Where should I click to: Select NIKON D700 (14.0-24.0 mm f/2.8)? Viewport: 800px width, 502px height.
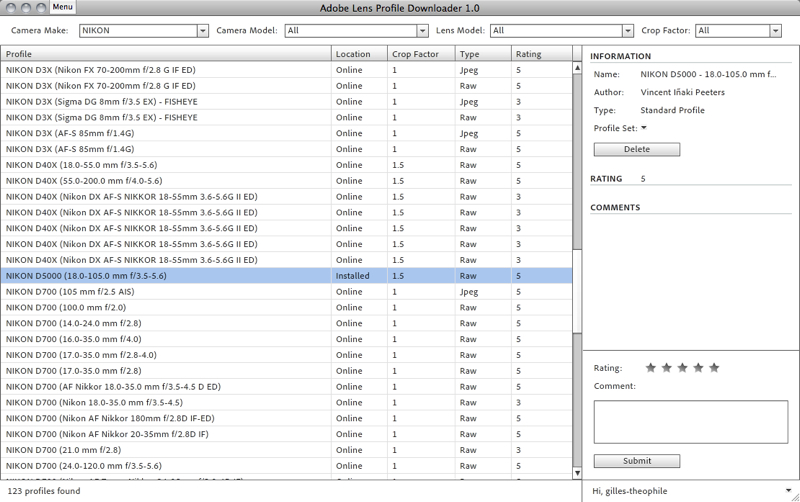click(286, 323)
